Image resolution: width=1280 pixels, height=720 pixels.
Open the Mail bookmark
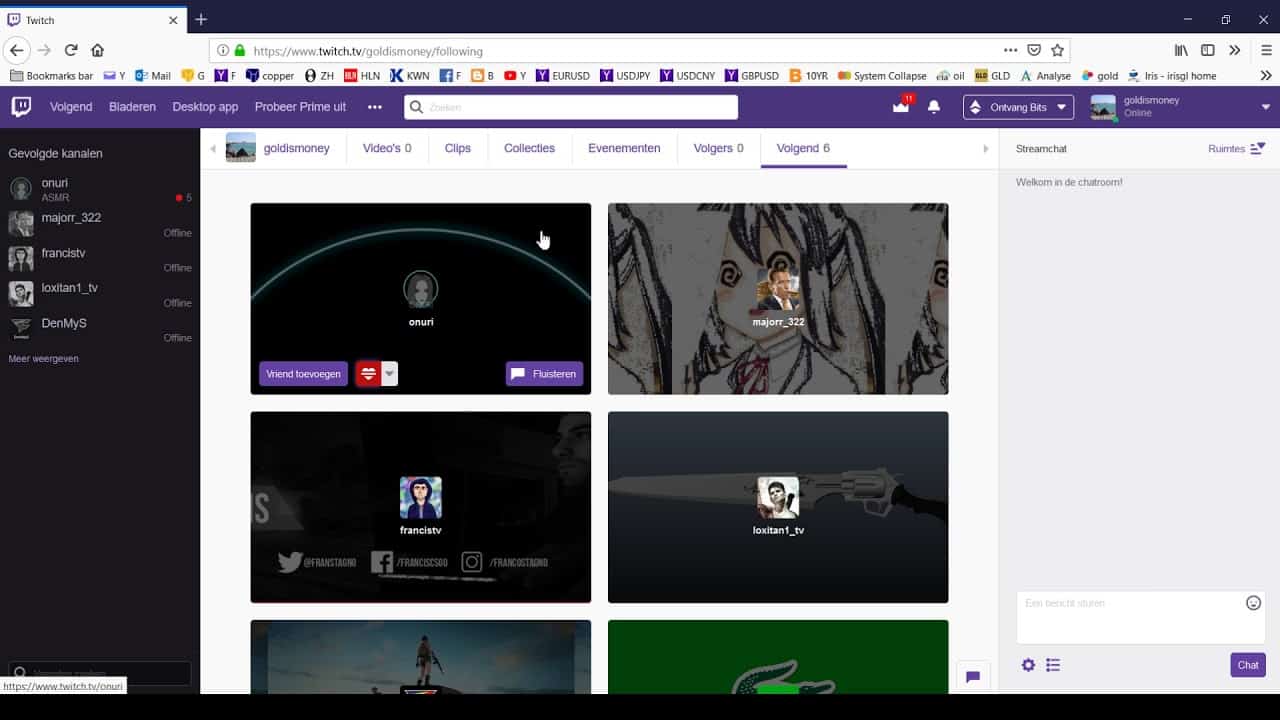tap(153, 75)
